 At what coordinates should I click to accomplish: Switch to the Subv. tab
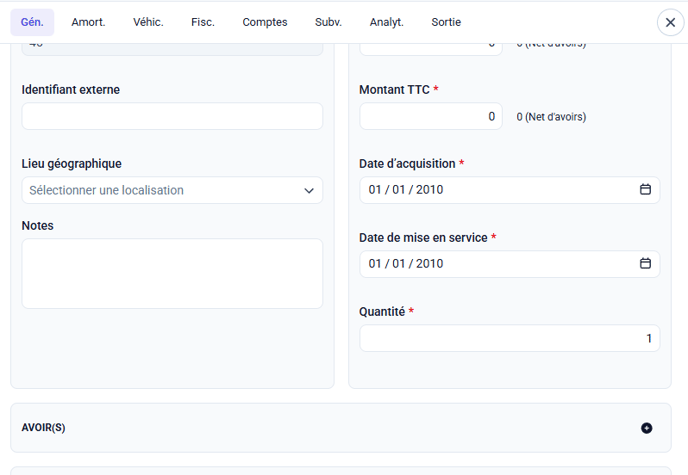click(x=328, y=22)
